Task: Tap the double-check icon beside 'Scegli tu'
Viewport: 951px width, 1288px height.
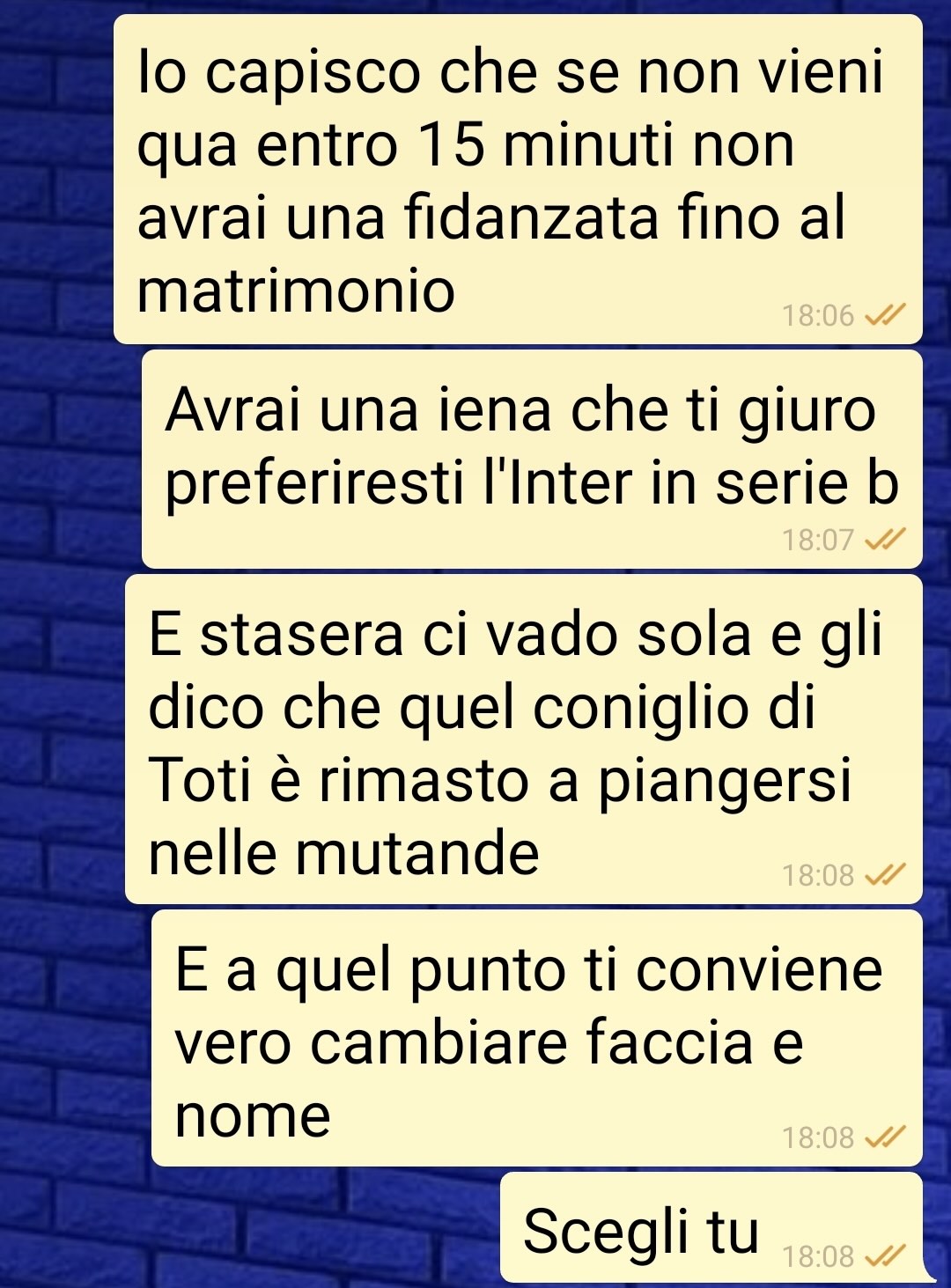Action: 885,1256
